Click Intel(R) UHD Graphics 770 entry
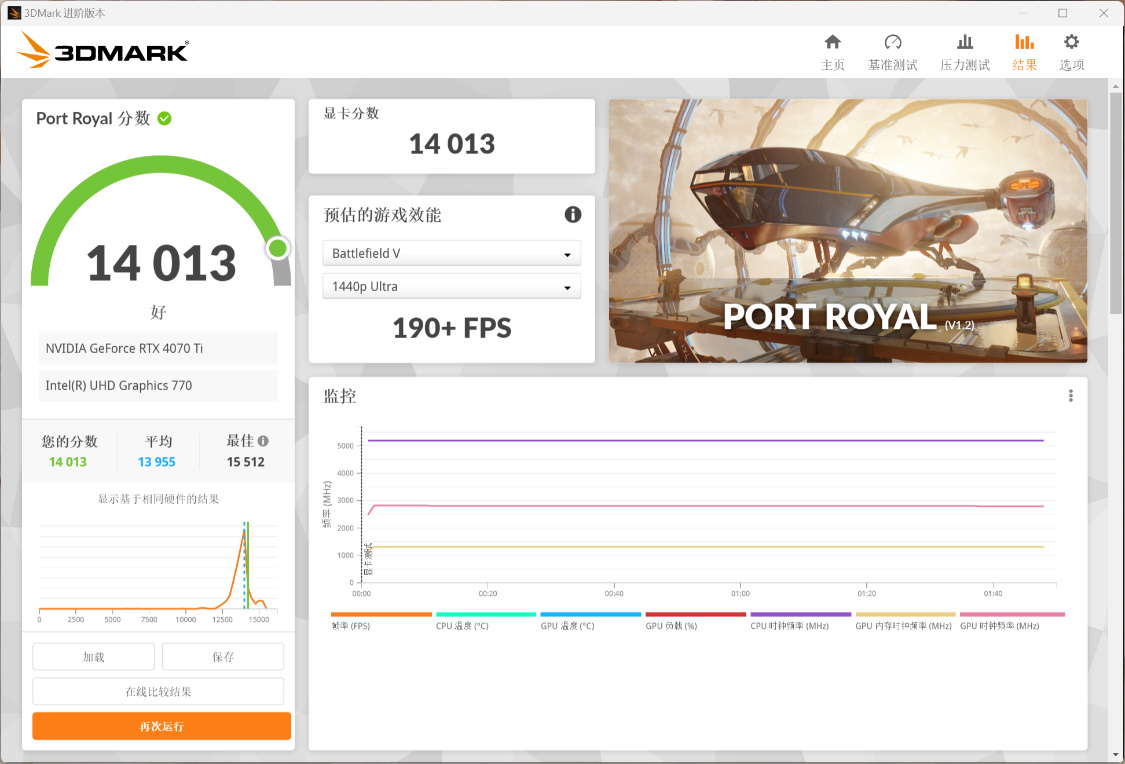1125x764 pixels. pyautogui.click(x=158, y=385)
